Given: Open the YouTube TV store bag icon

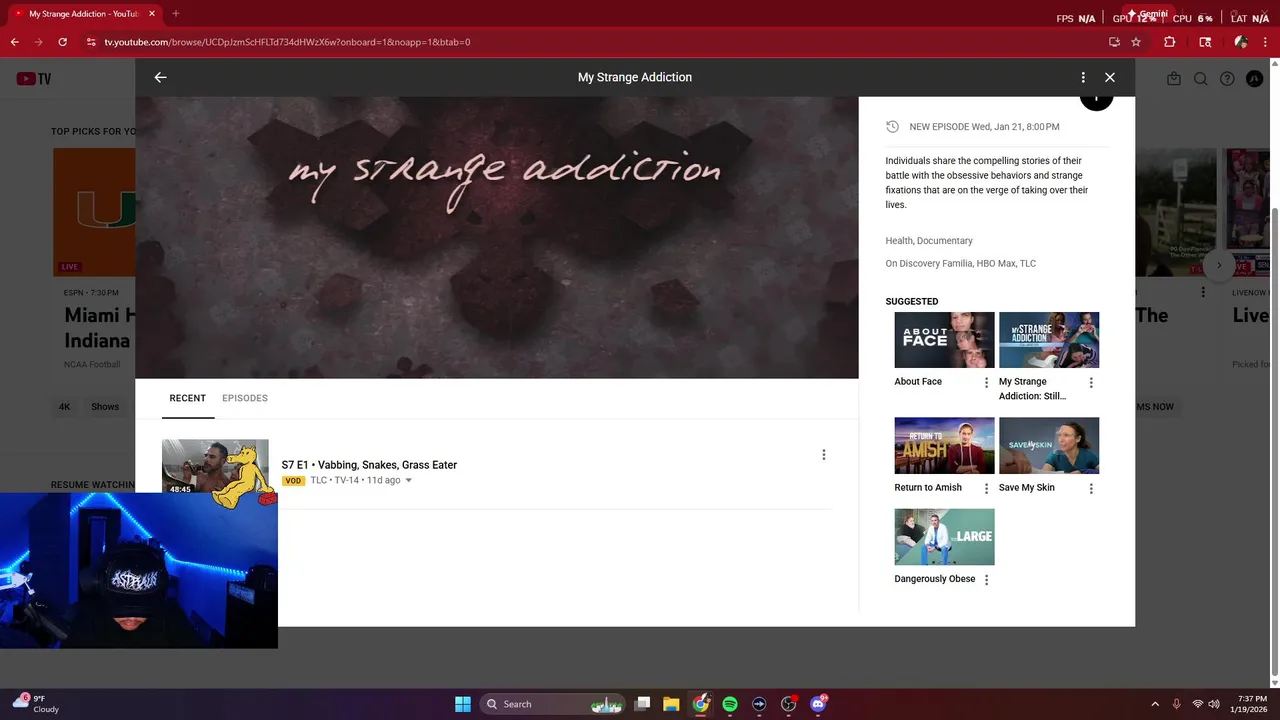Looking at the screenshot, I should point(1174,79).
